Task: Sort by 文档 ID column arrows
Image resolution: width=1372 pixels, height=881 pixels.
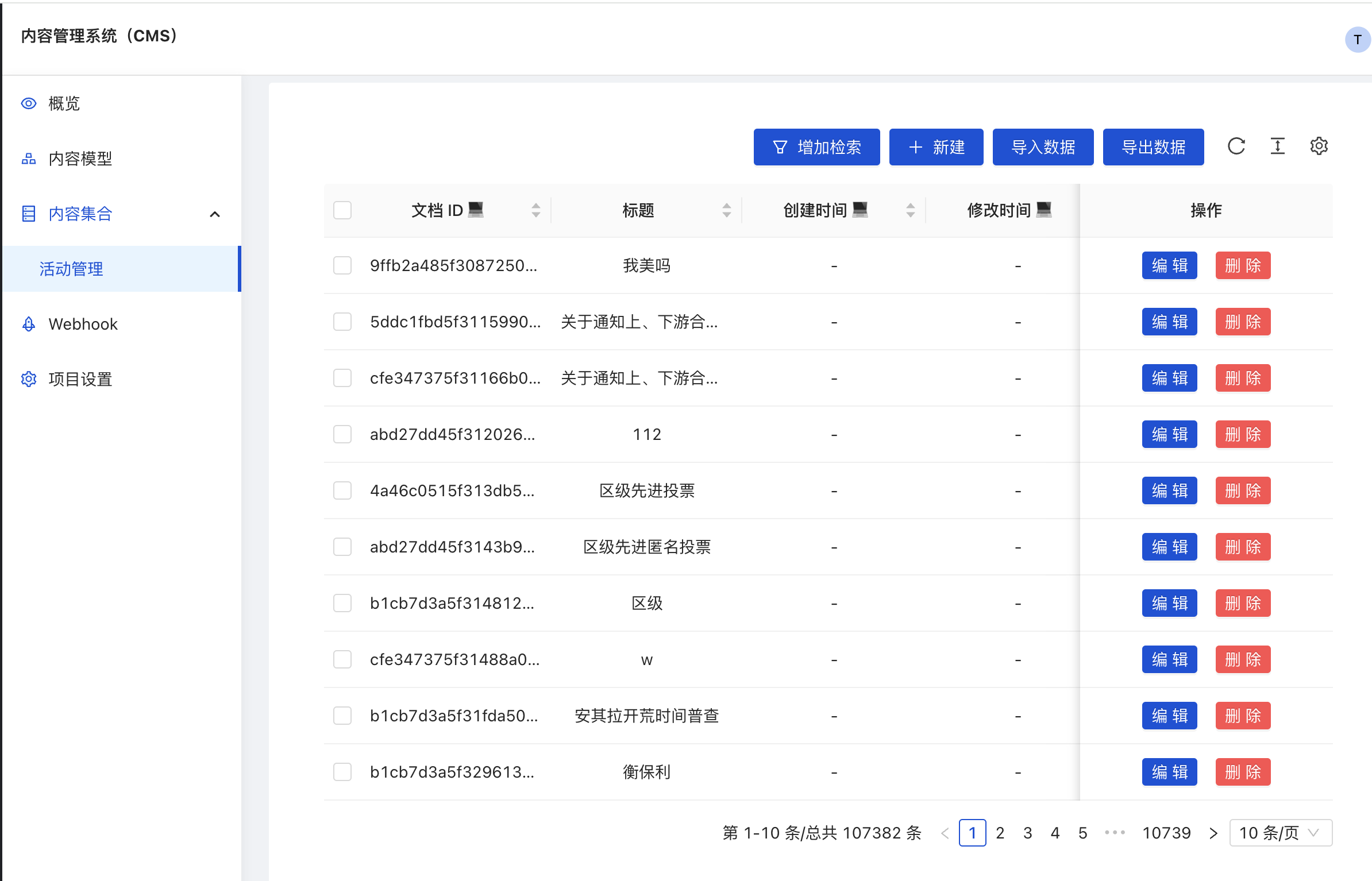Action: click(535, 210)
